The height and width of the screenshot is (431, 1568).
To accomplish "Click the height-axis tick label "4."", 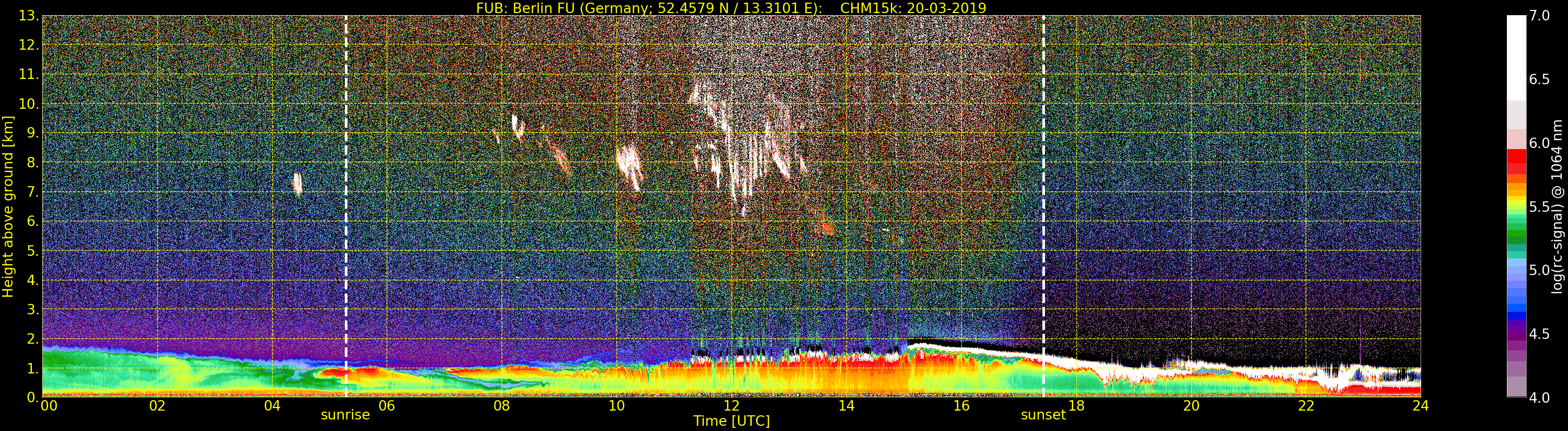I will pos(32,280).
